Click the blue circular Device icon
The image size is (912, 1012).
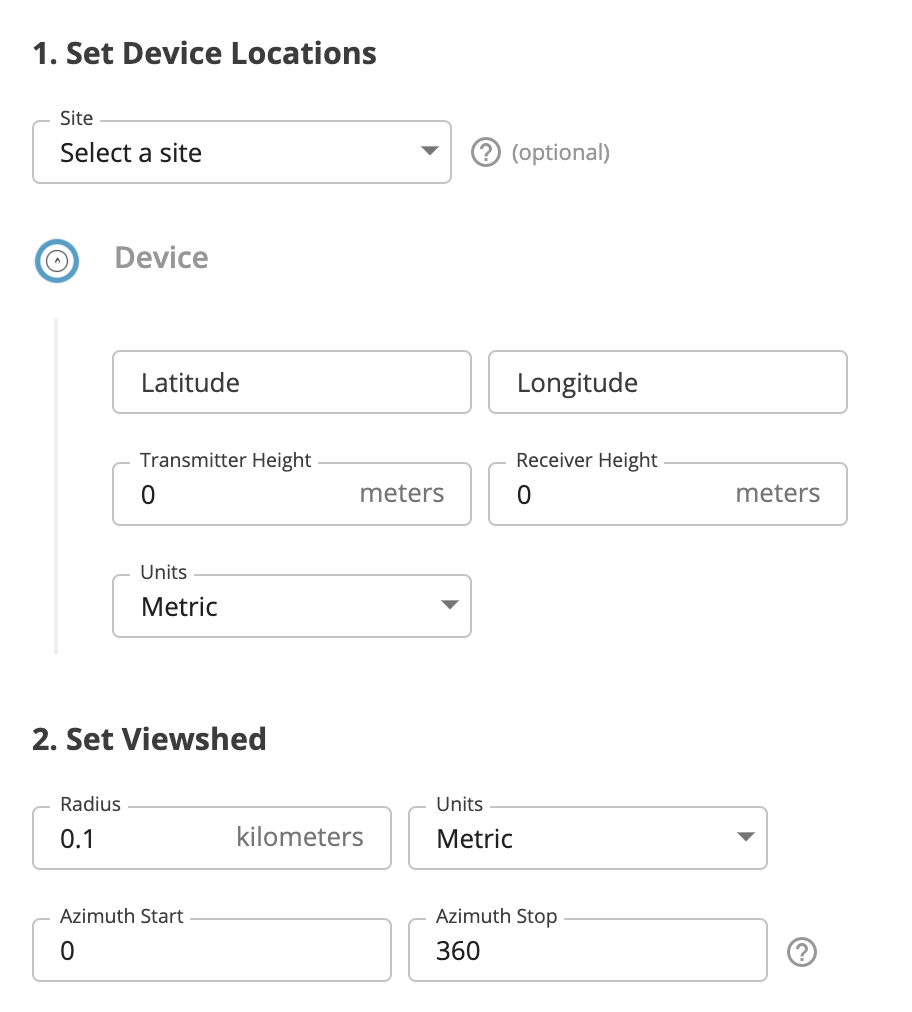pyautogui.click(x=57, y=261)
